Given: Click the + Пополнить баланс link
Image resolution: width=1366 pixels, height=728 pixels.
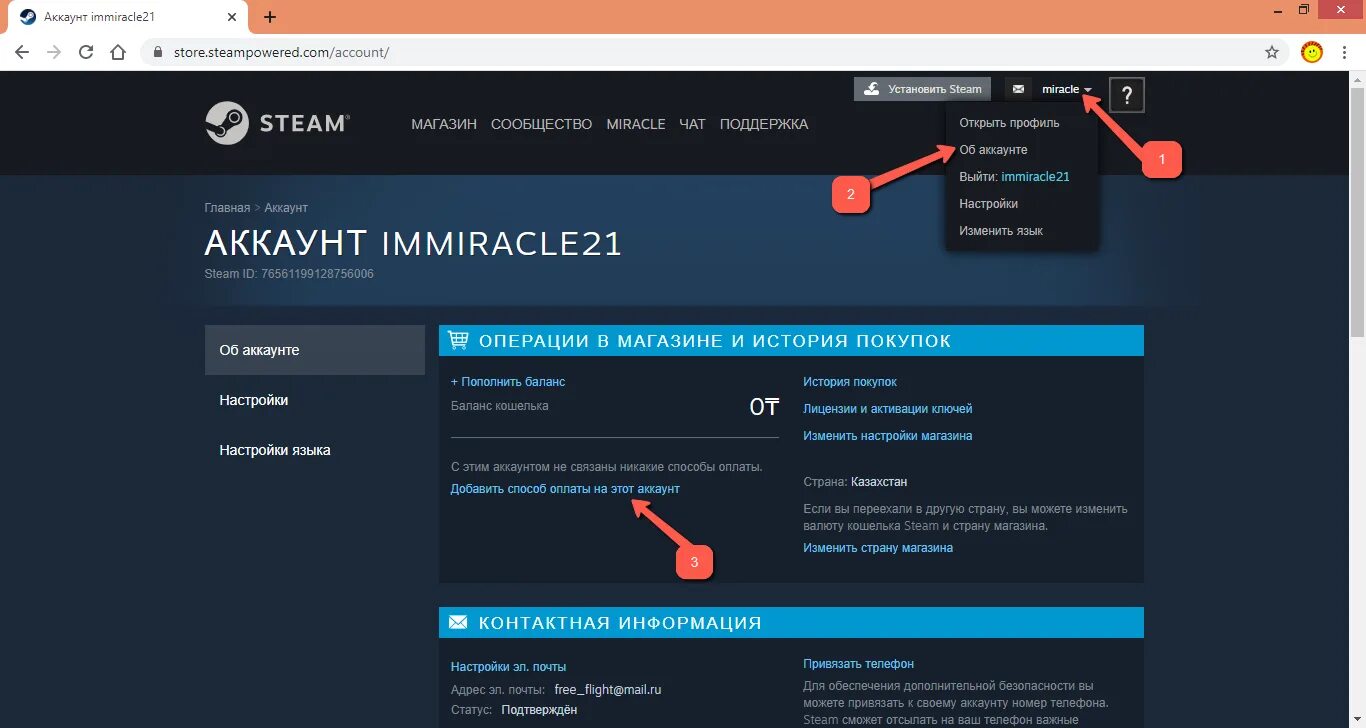Looking at the screenshot, I should point(508,382).
